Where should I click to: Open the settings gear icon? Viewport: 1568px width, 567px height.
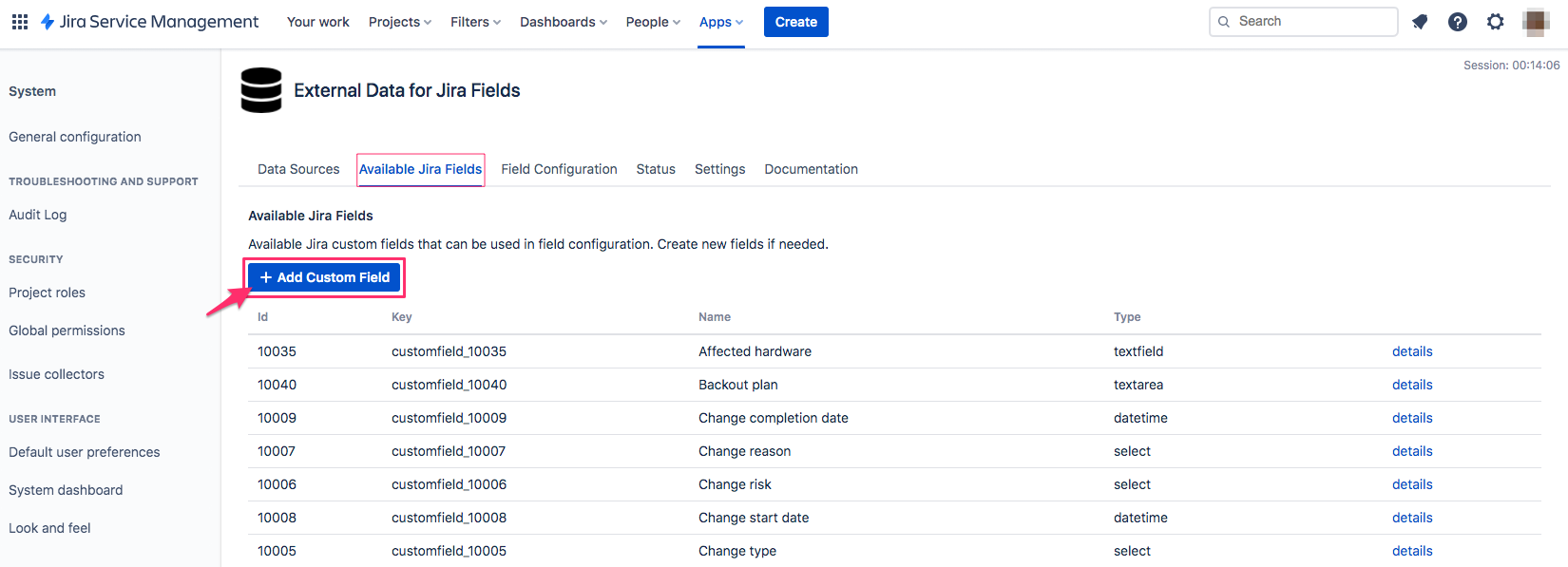coord(1496,22)
